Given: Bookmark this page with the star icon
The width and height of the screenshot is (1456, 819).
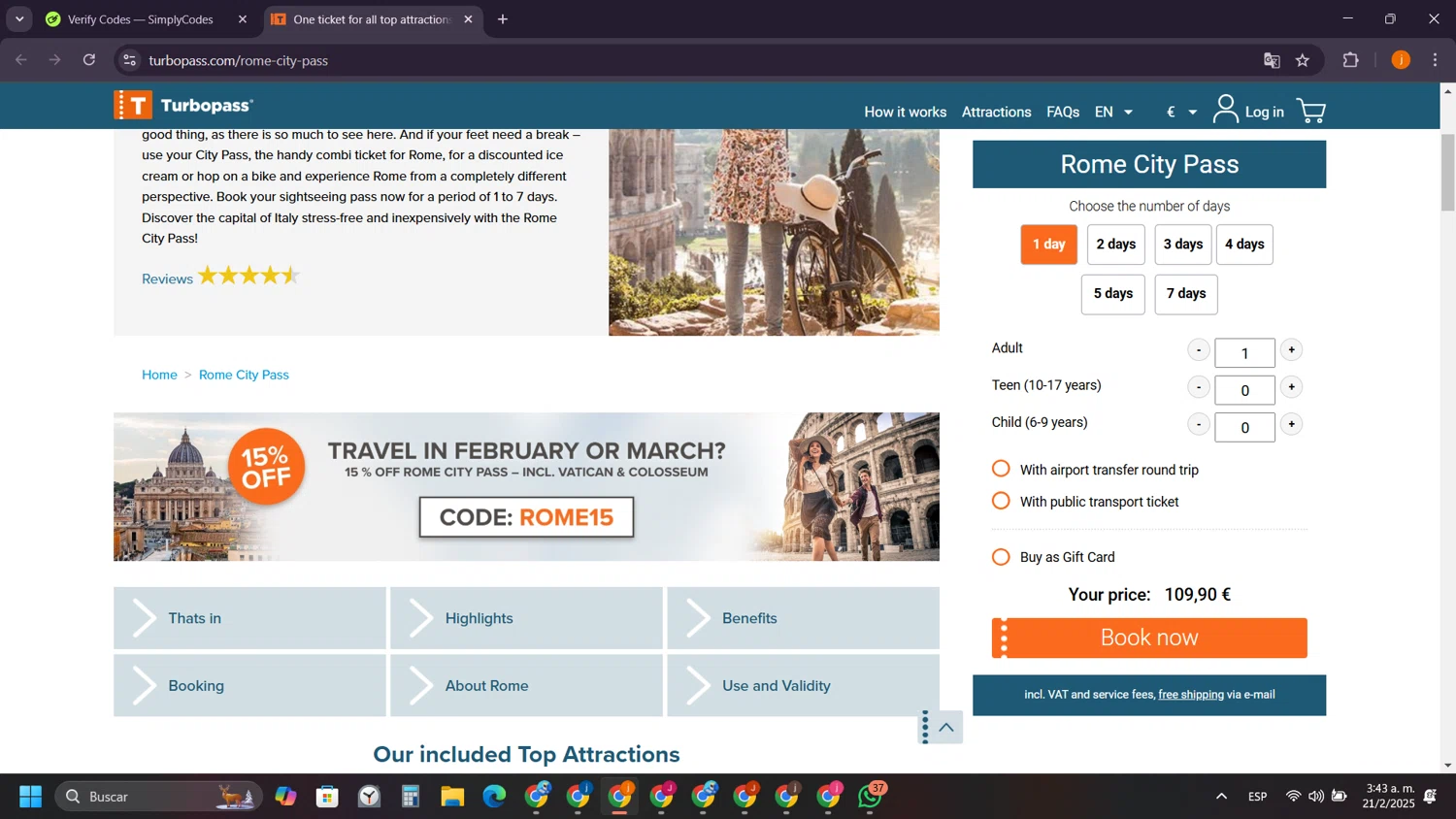Looking at the screenshot, I should 1303,60.
